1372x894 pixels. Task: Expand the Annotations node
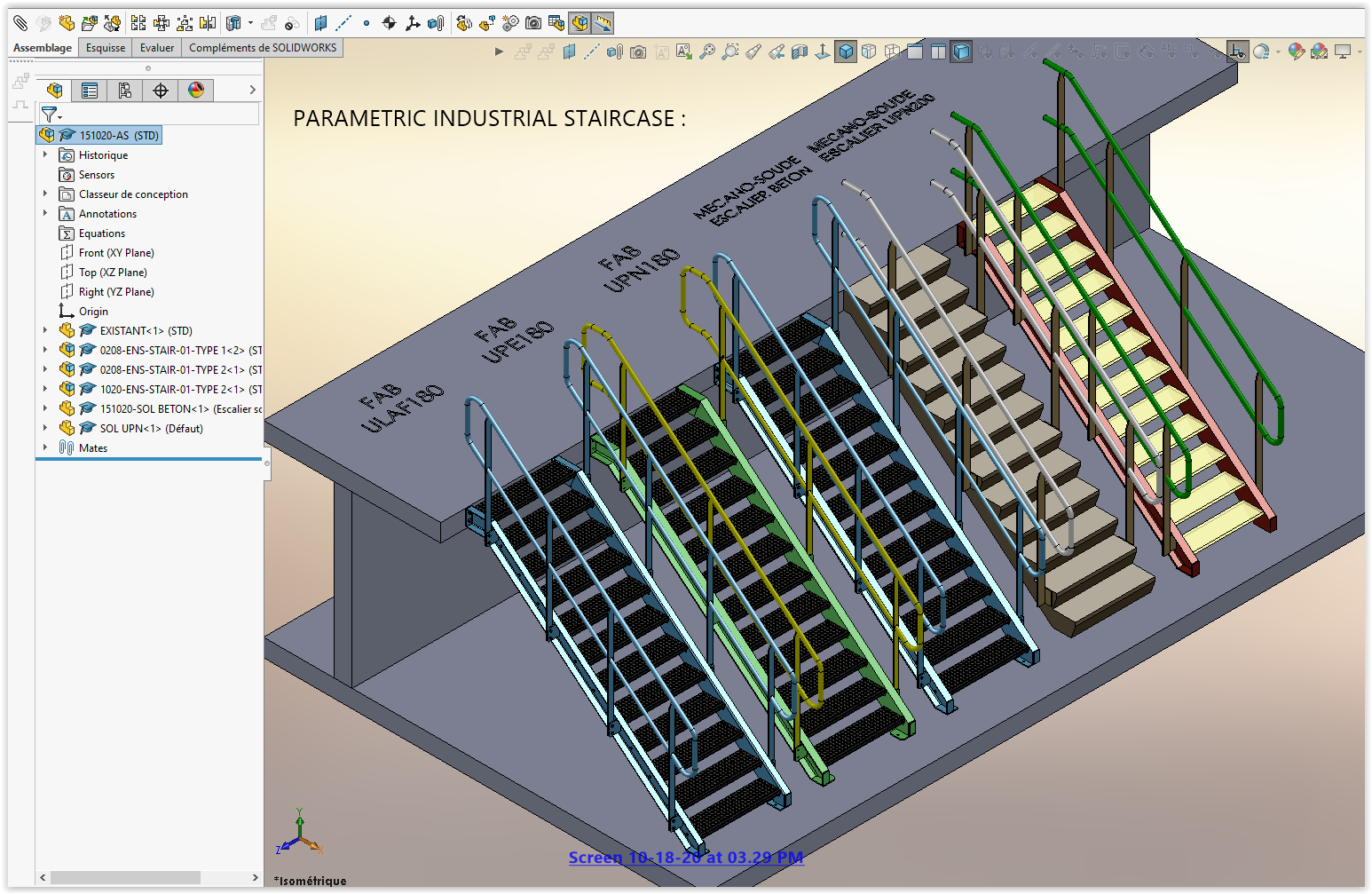[45, 213]
